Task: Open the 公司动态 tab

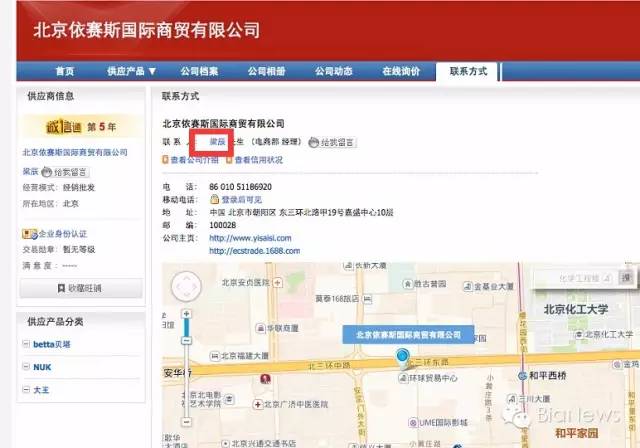Action: tap(333, 71)
